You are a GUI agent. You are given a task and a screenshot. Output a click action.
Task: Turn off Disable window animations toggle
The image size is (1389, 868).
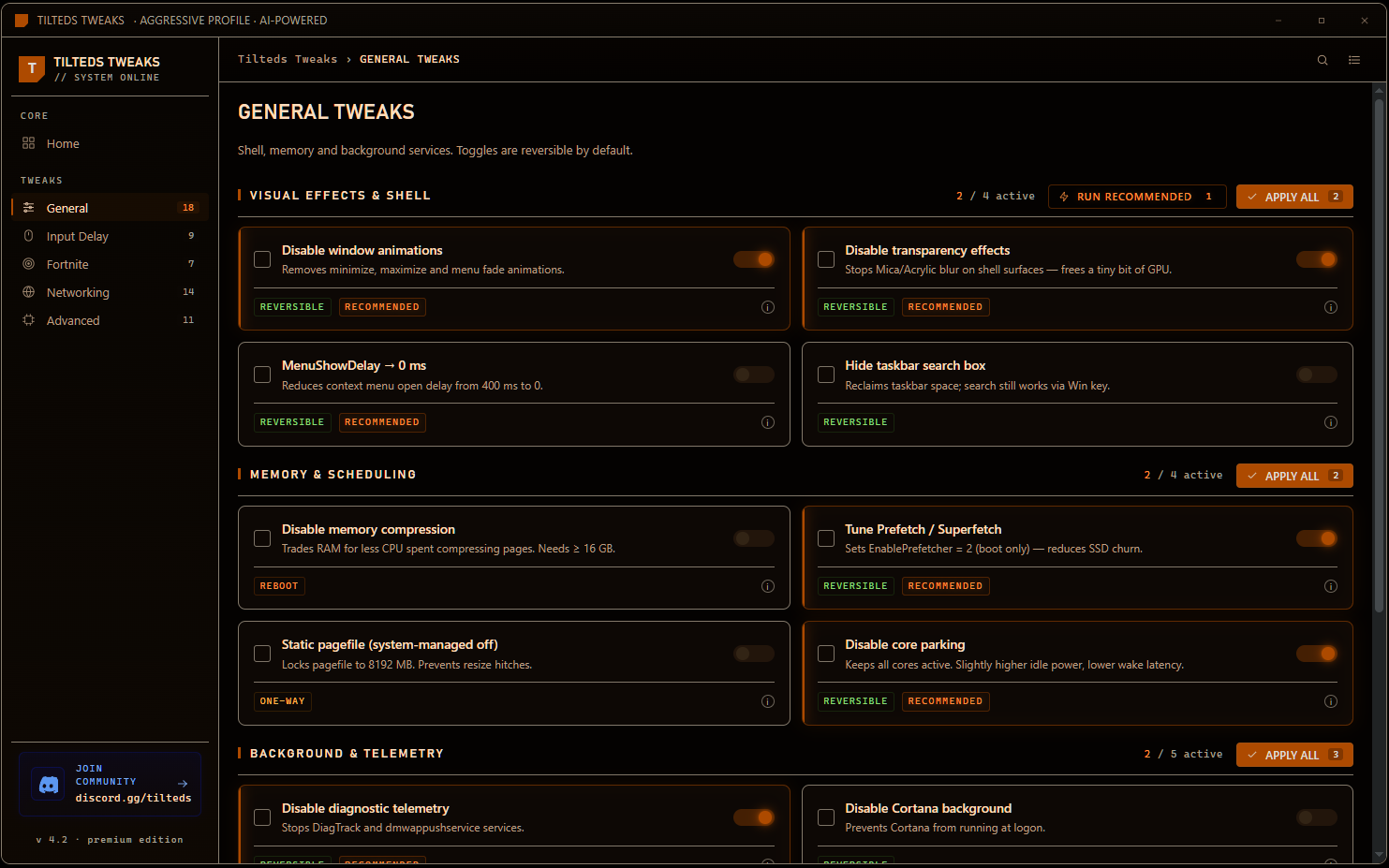(754, 259)
